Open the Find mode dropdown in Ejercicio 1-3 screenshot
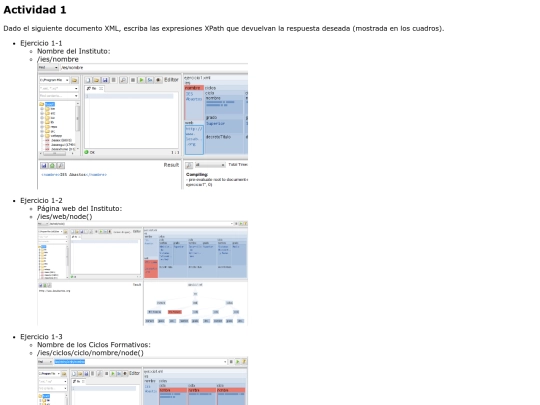540x405 pixels. 45,362
